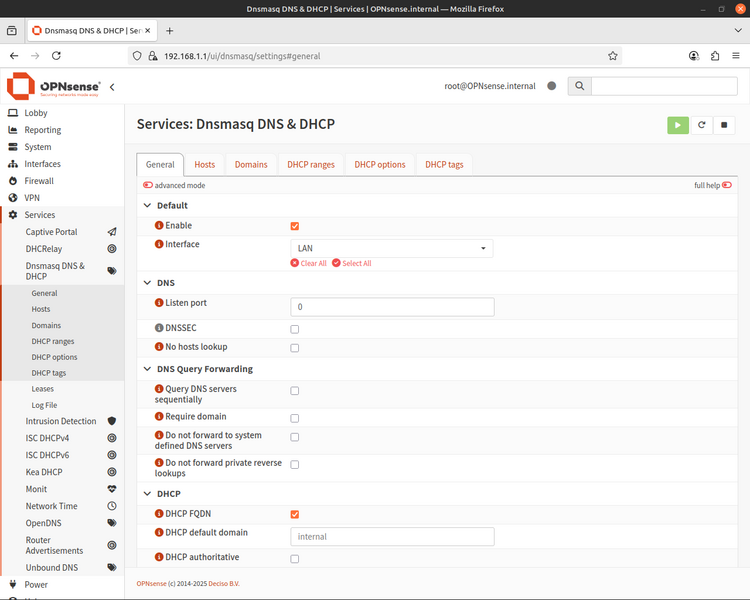This screenshot has width=750, height=600.
Task: Check the Require domain box
Action: (x=295, y=418)
